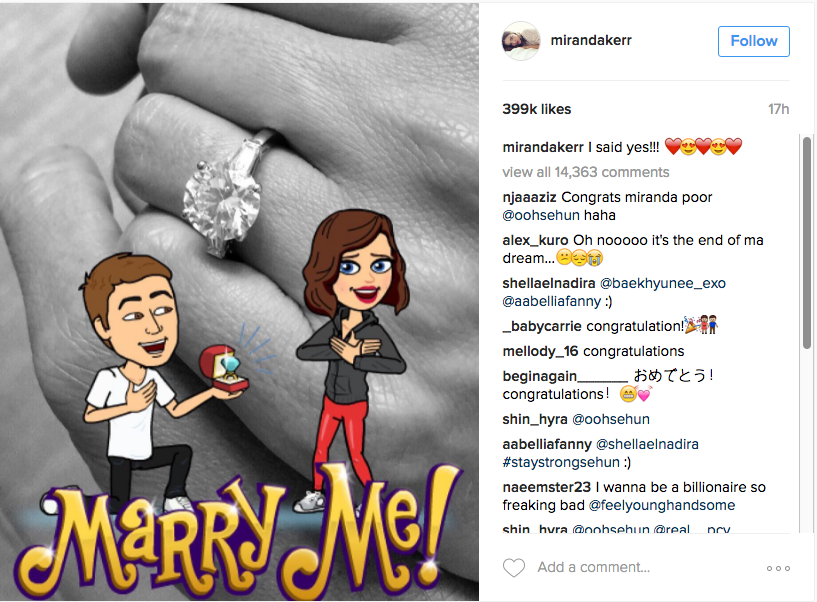The width and height of the screenshot is (817, 602).
Task: Open mirandakerr username in header
Action: click(x=591, y=40)
